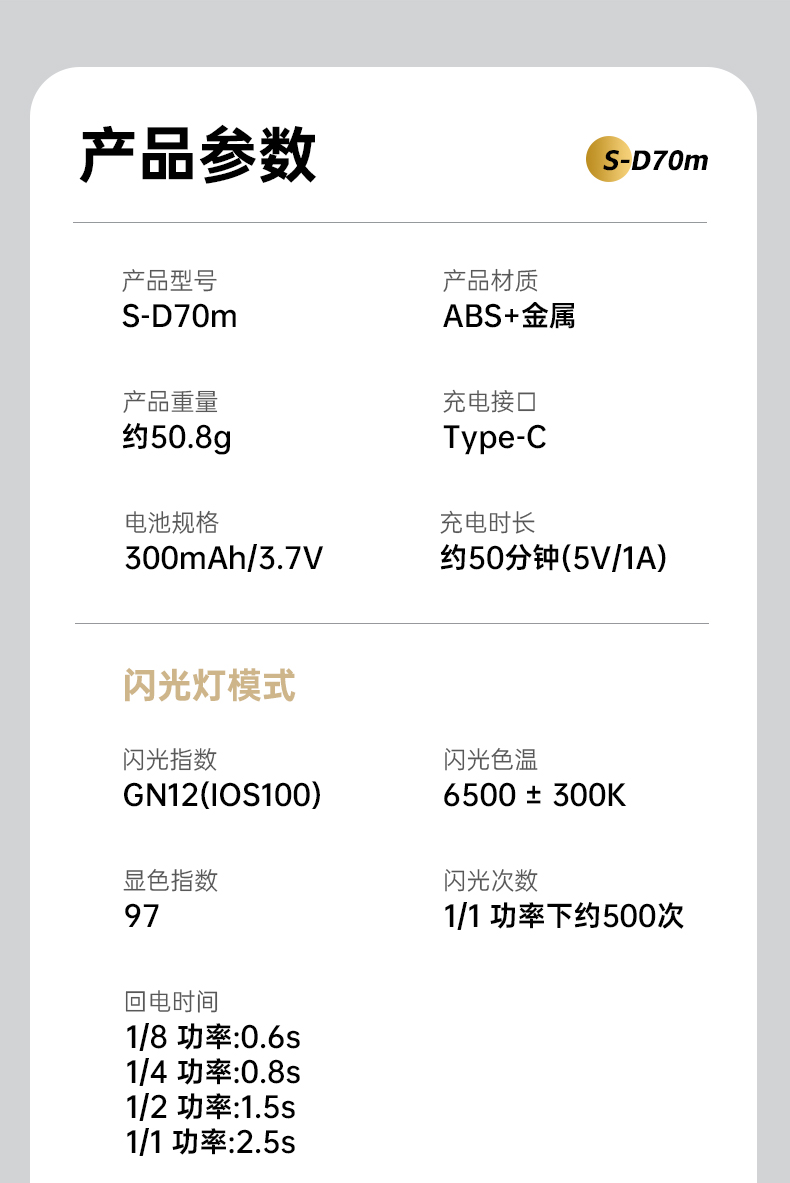Select the 97 color rendering value
The width and height of the screenshot is (790, 1183).
(142, 916)
